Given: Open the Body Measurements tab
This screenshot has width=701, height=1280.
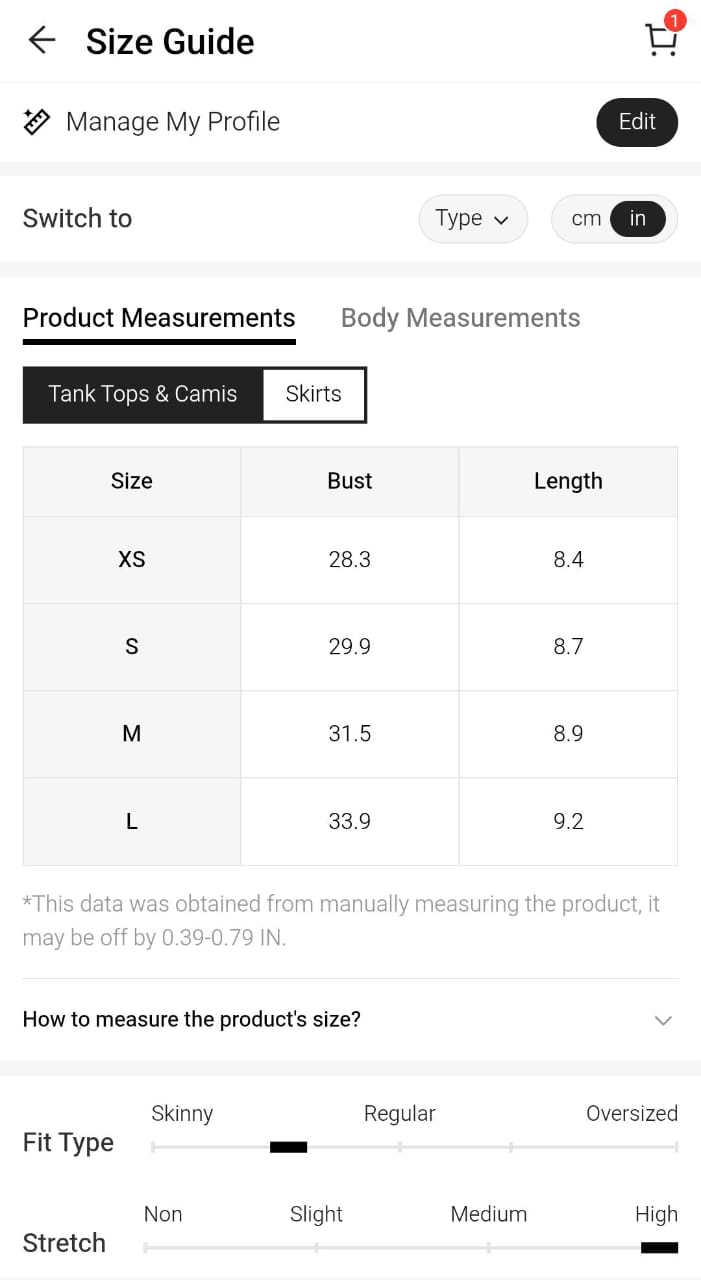Looking at the screenshot, I should [460, 318].
